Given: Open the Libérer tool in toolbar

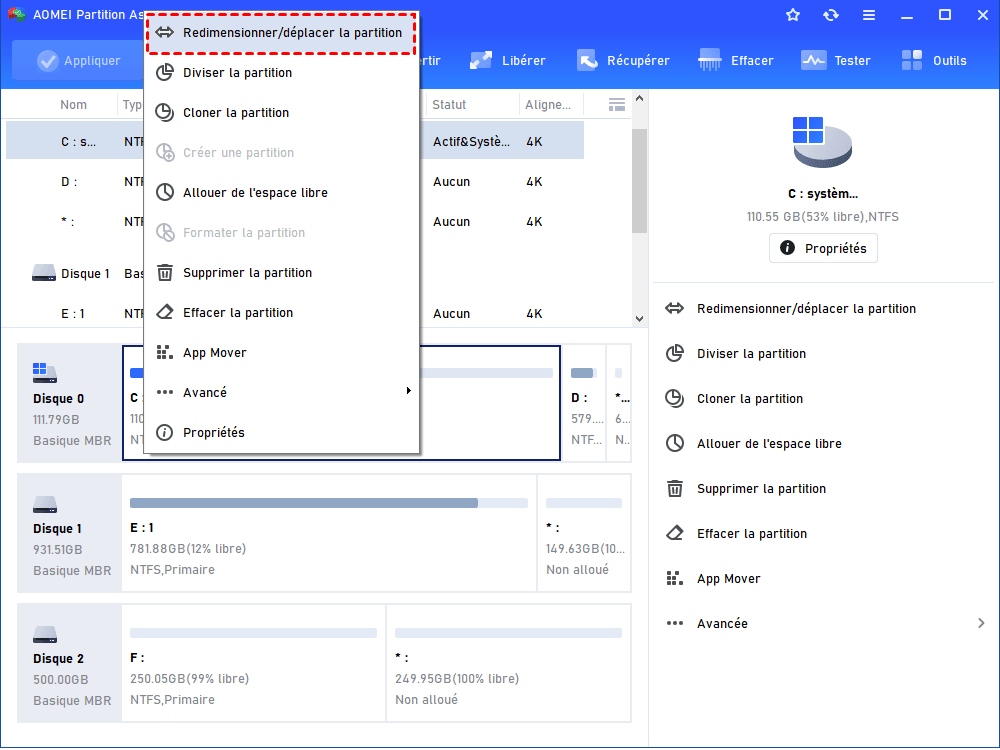Looking at the screenshot, I should (508, 61).
